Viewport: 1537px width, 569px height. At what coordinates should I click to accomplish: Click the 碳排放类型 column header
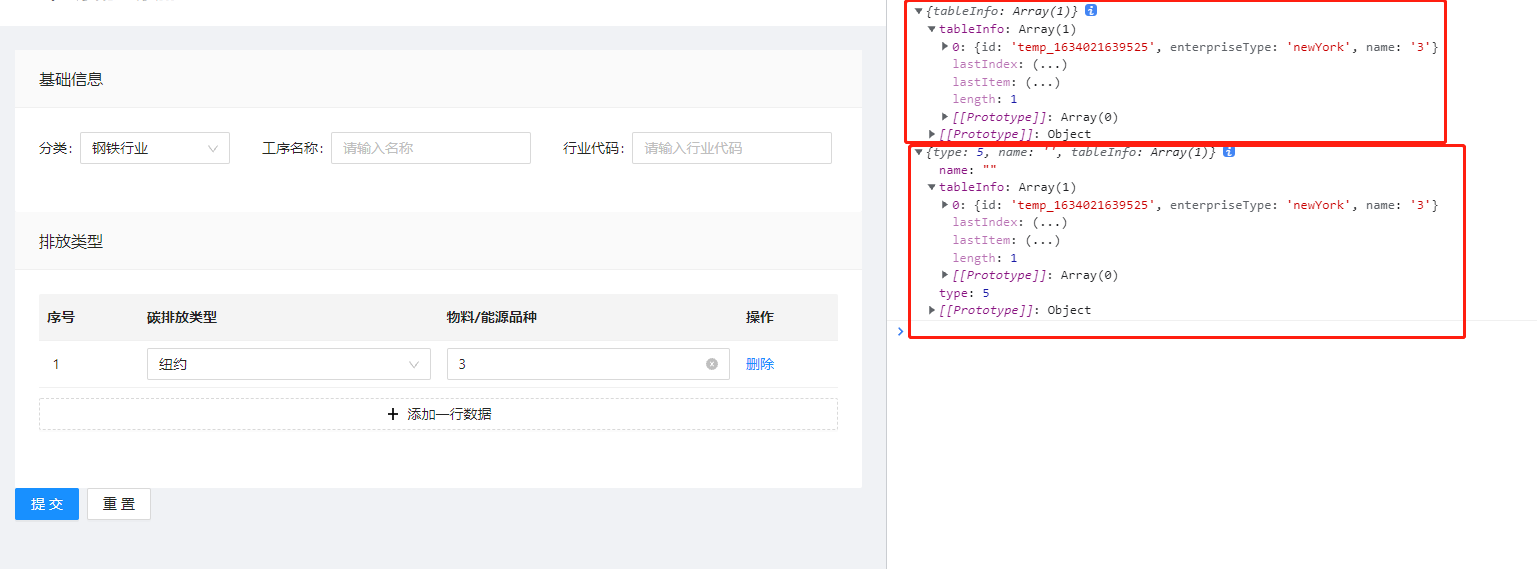point(182,317)
